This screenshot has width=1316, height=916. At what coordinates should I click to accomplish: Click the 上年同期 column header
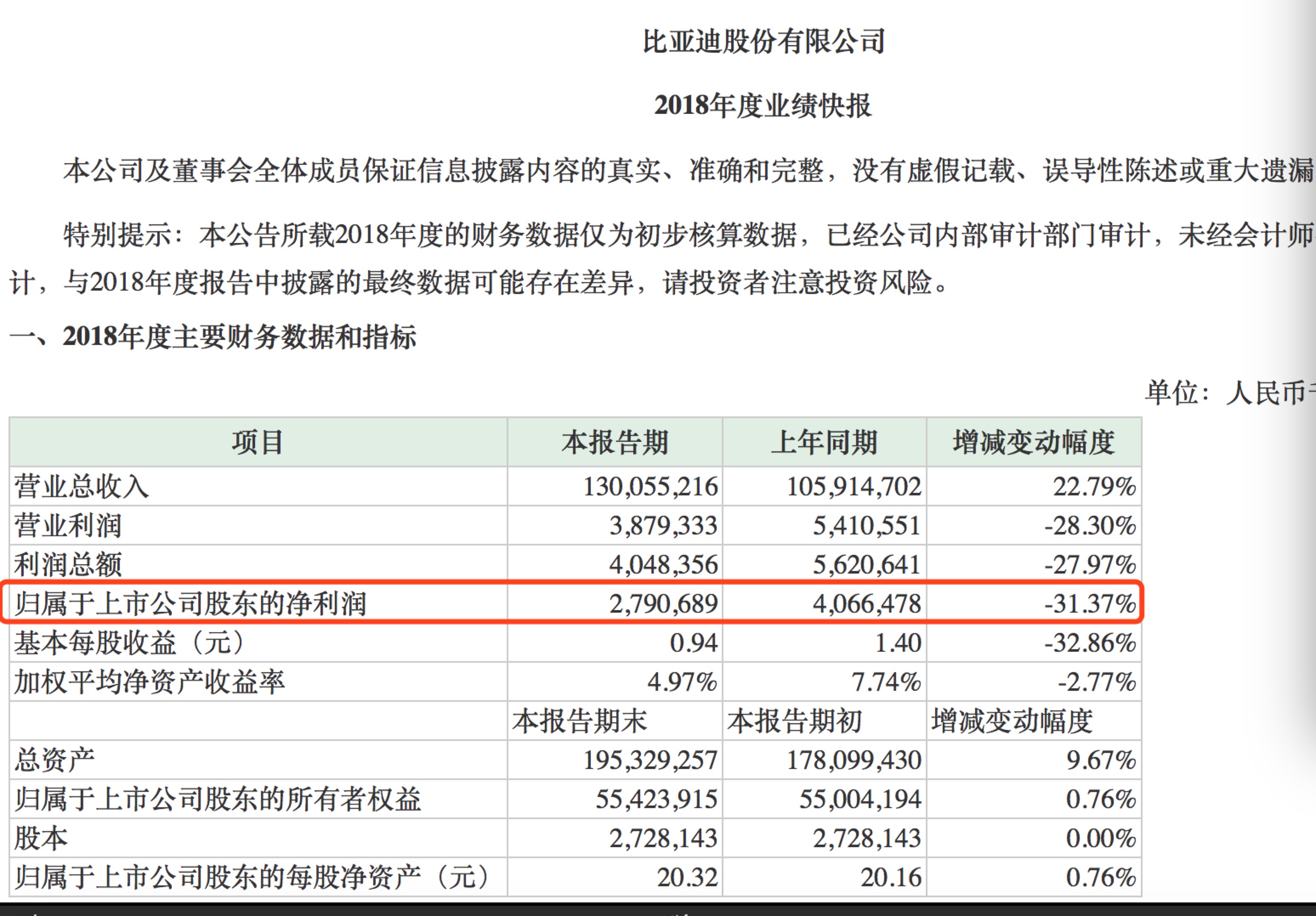click(824, 442)
